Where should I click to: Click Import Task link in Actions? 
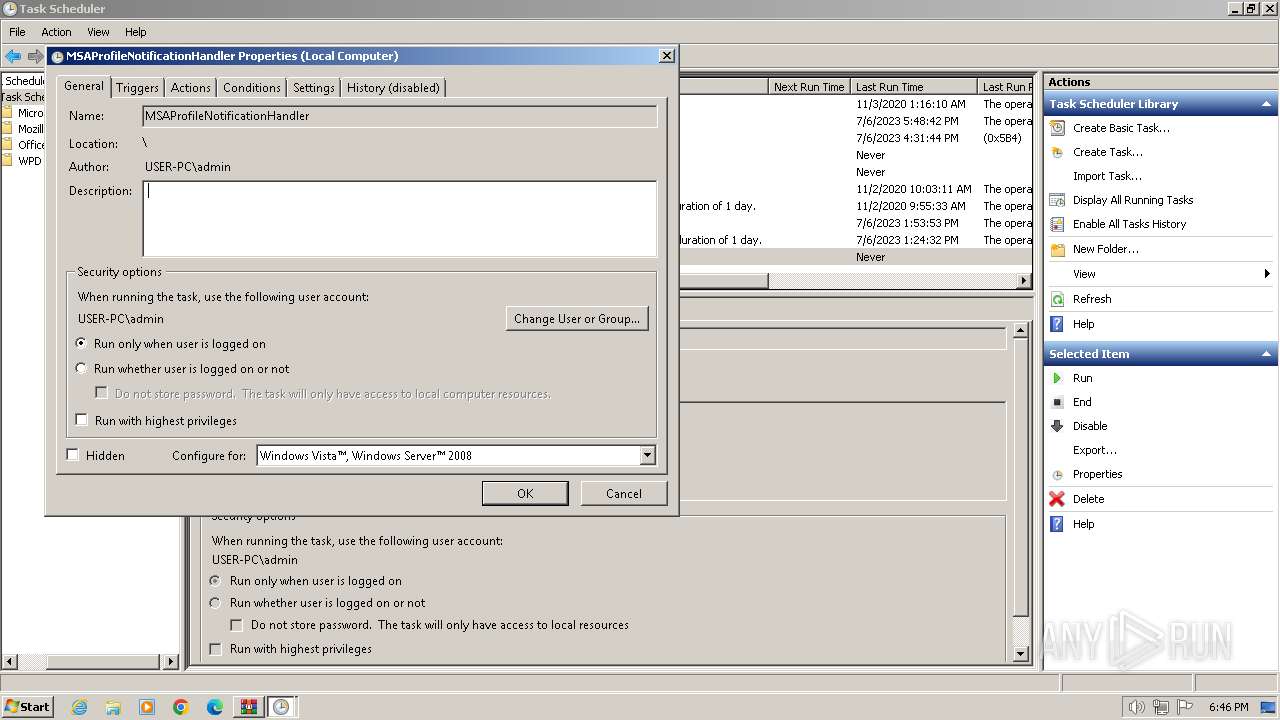click(x=1107, y=176)
